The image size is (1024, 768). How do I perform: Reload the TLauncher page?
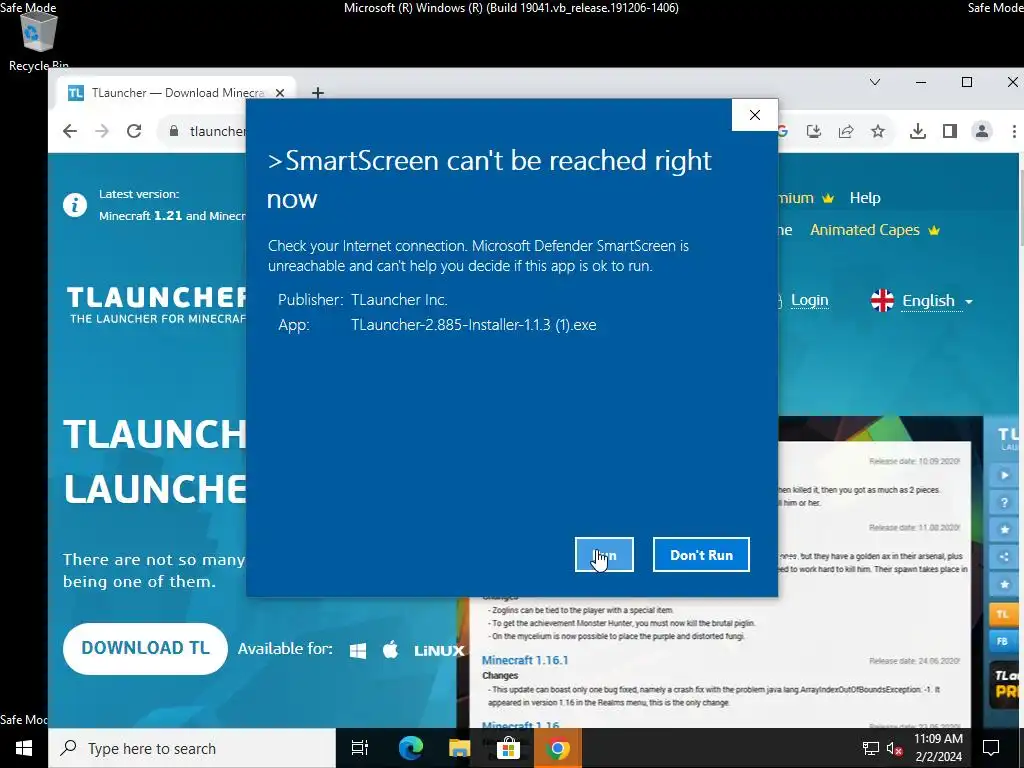134,131
